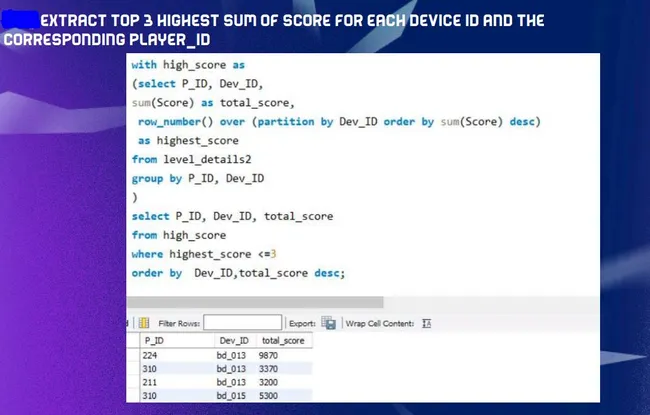This screenshot has height=415, width=650.
Task: Select the cell with P_ID 224
Action: tap(177, 355)
